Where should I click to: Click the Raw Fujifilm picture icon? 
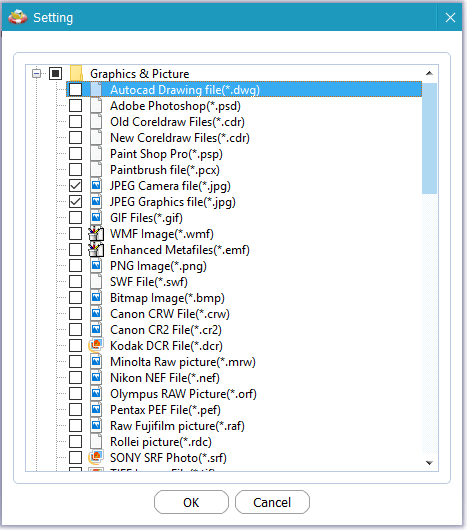[96, 426]
